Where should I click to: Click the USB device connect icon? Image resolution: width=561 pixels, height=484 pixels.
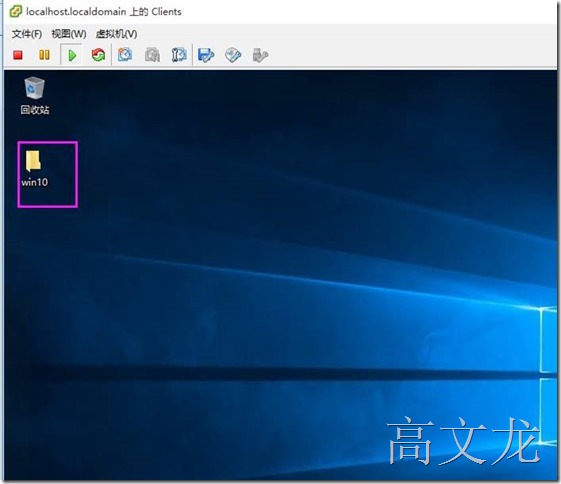[260, 55]
